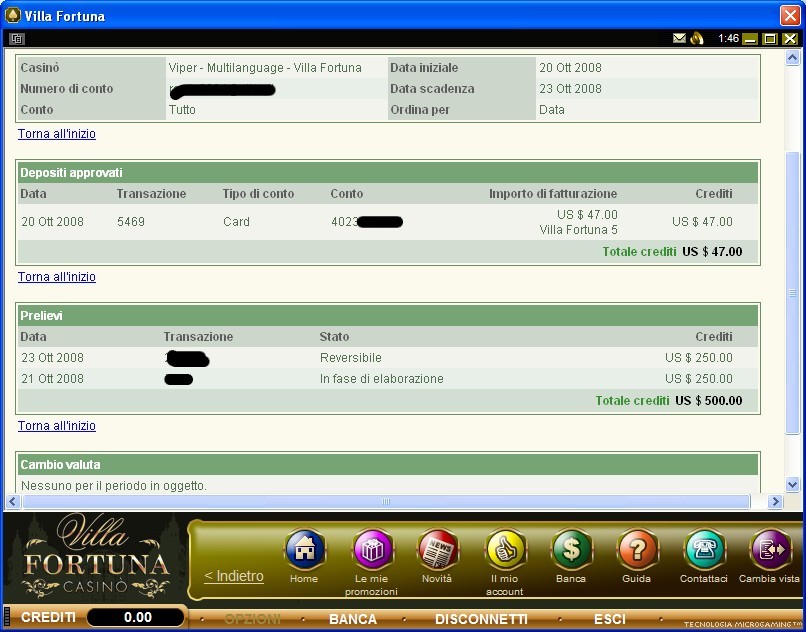Maximize the casino view in the black bar
This screenshot has width=806, height=632.
(770, 39)
